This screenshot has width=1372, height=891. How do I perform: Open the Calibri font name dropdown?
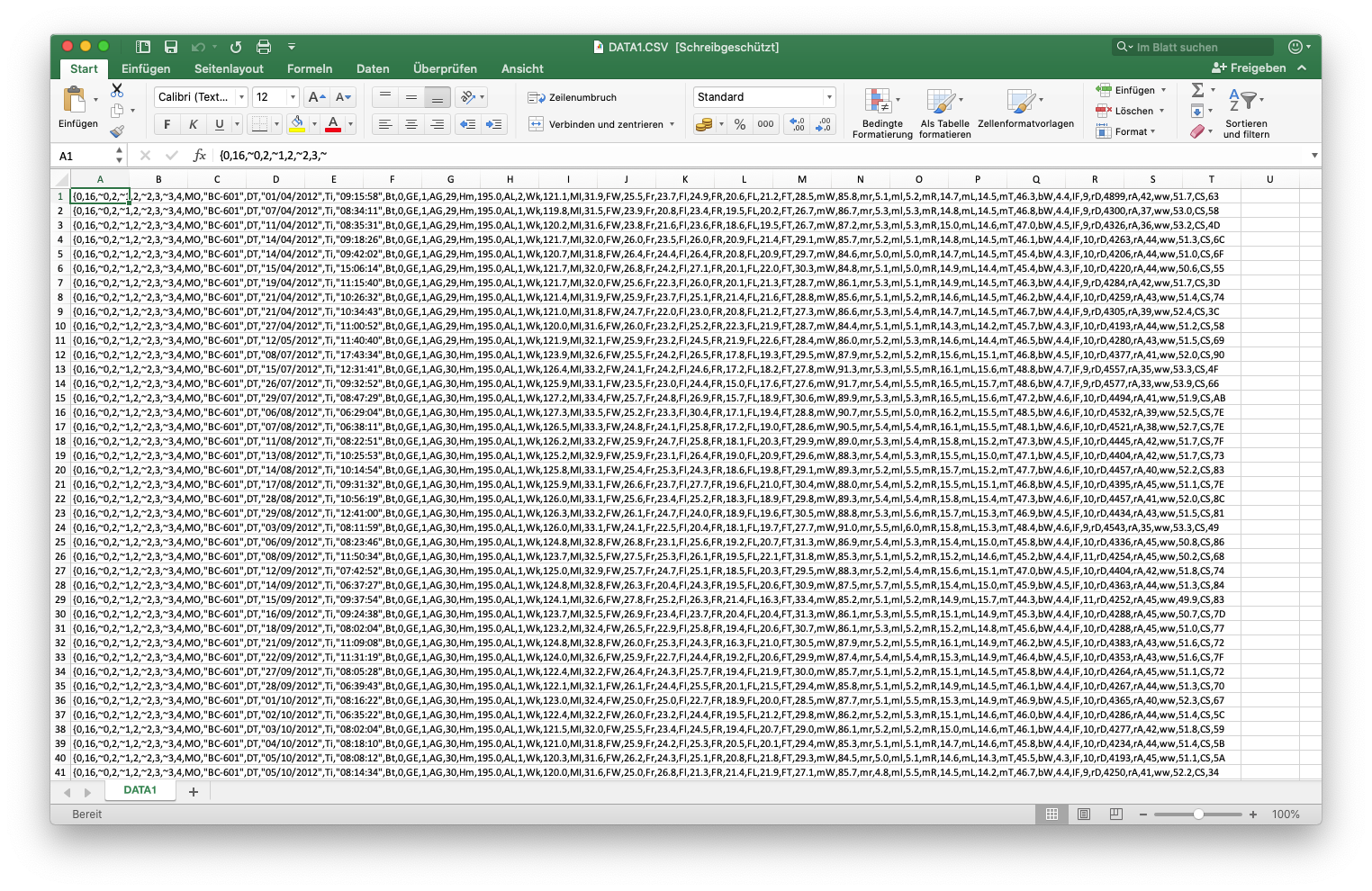[x=202, y=97]
